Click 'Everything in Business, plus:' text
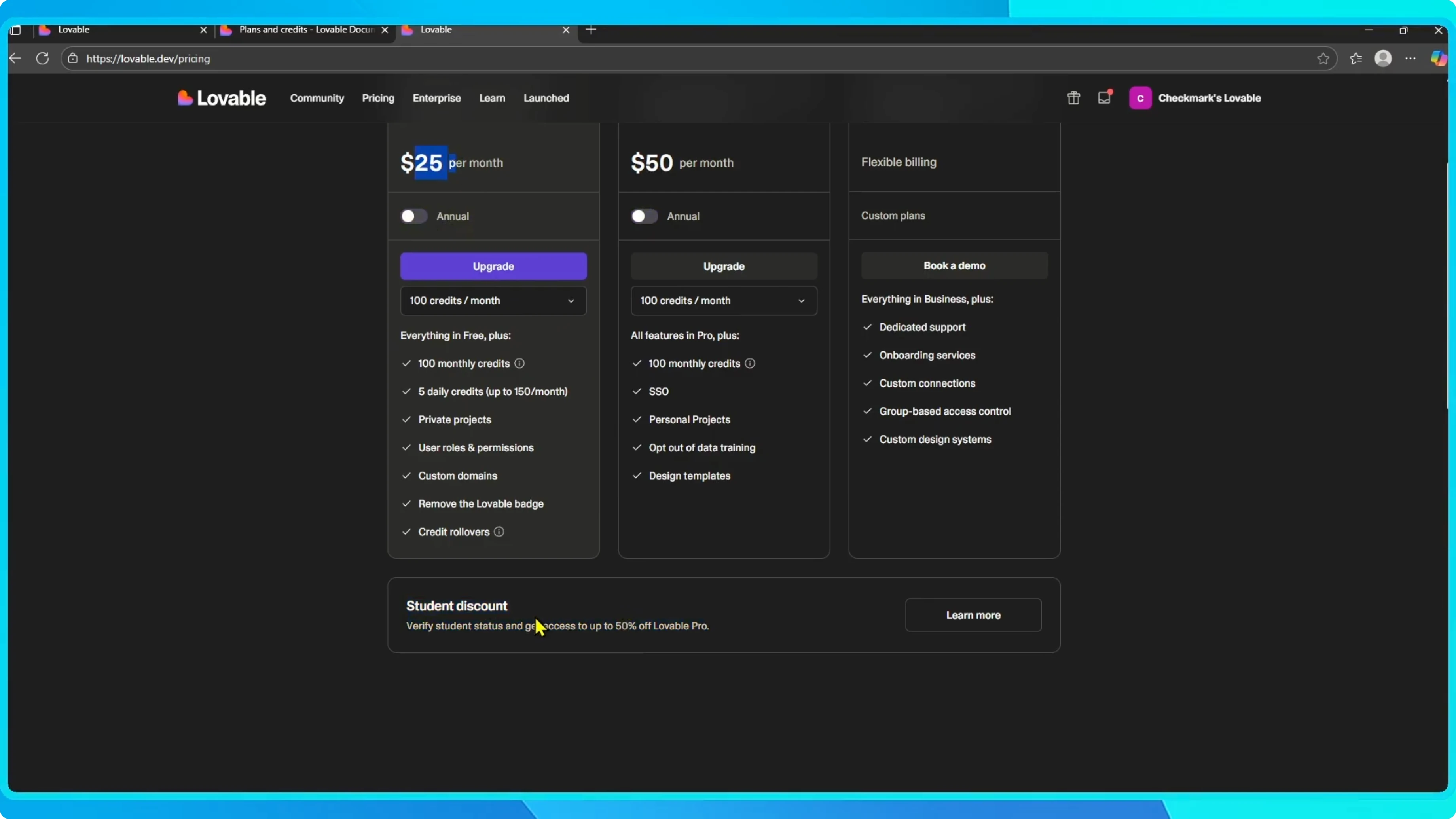The height and width of the screenshot is (819, 1456). pos(927,299)
